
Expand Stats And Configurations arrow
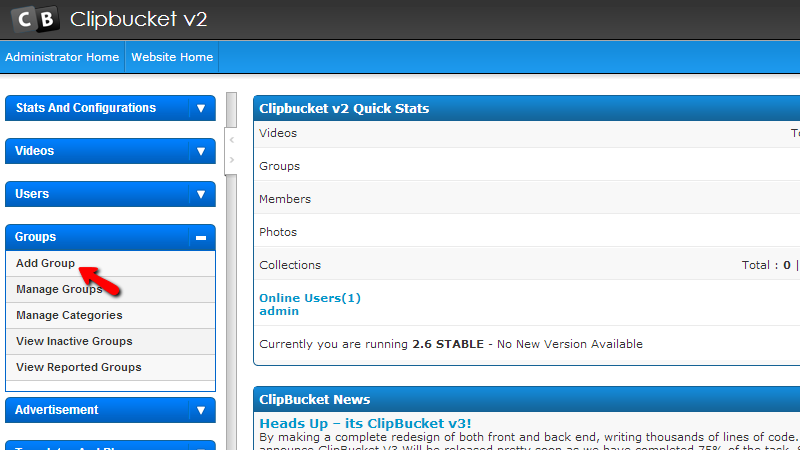tap(201, 108)
